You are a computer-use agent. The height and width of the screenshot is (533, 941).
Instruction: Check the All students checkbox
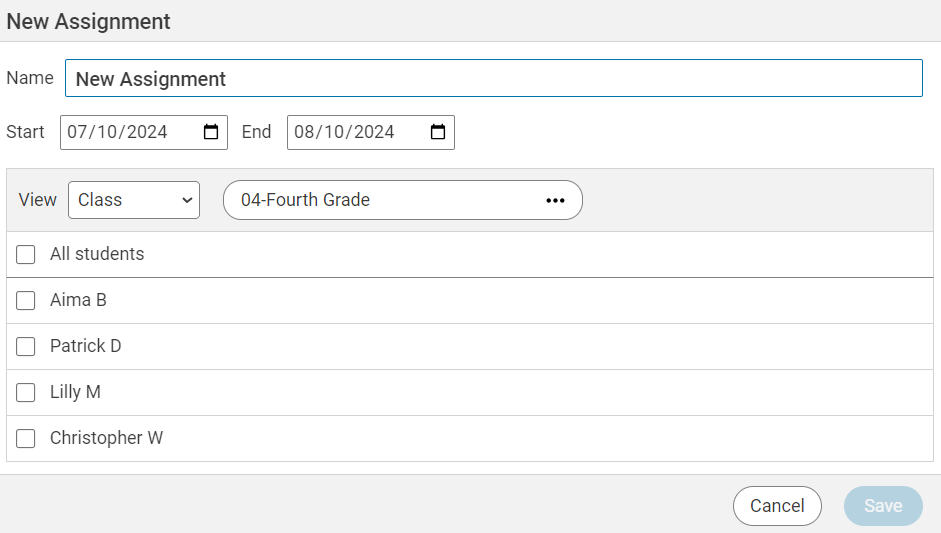[x=25, y=254]
